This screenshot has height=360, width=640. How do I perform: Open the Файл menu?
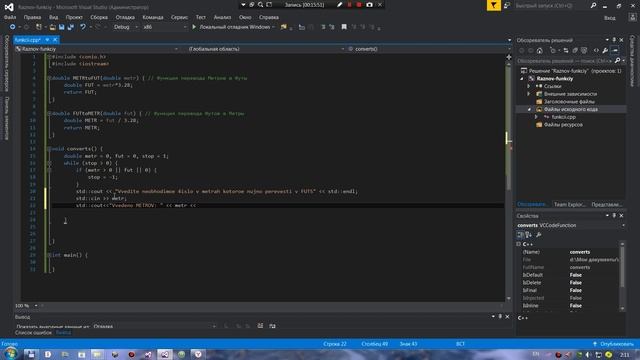click(10, 17)
